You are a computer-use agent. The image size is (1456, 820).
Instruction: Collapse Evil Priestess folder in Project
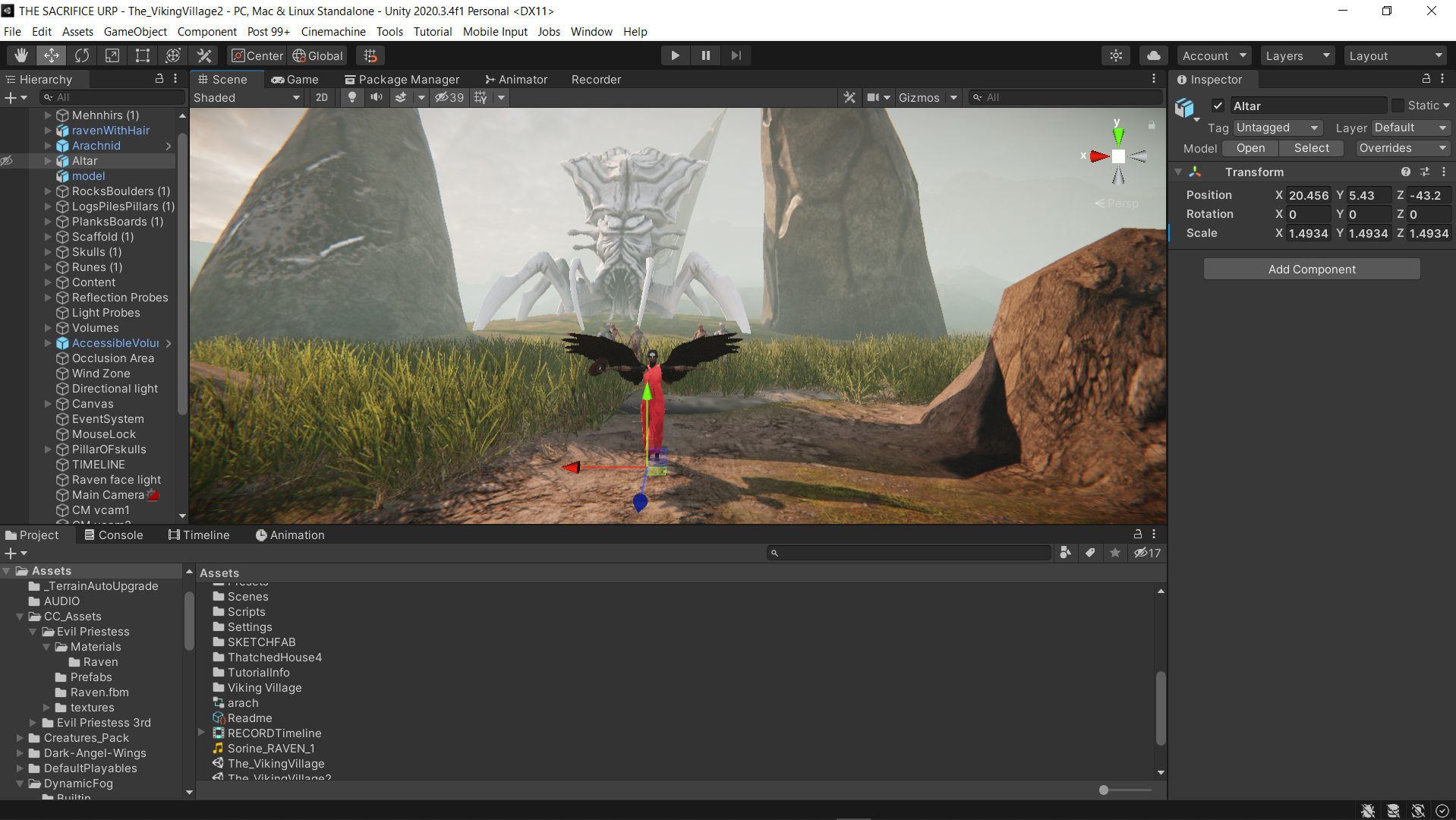pos(33,632)
